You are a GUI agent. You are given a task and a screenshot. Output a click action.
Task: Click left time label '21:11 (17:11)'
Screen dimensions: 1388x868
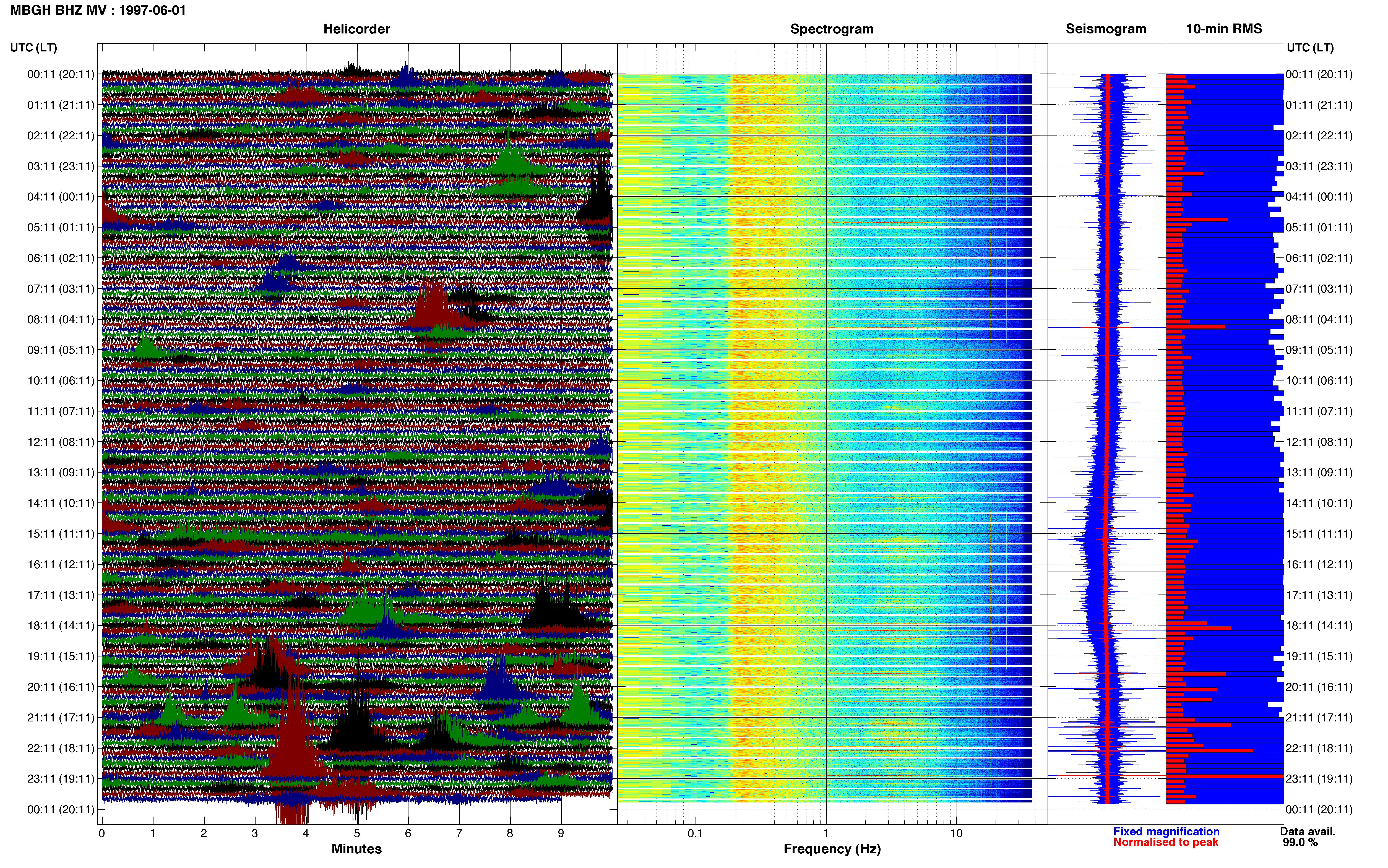[61, 717]
